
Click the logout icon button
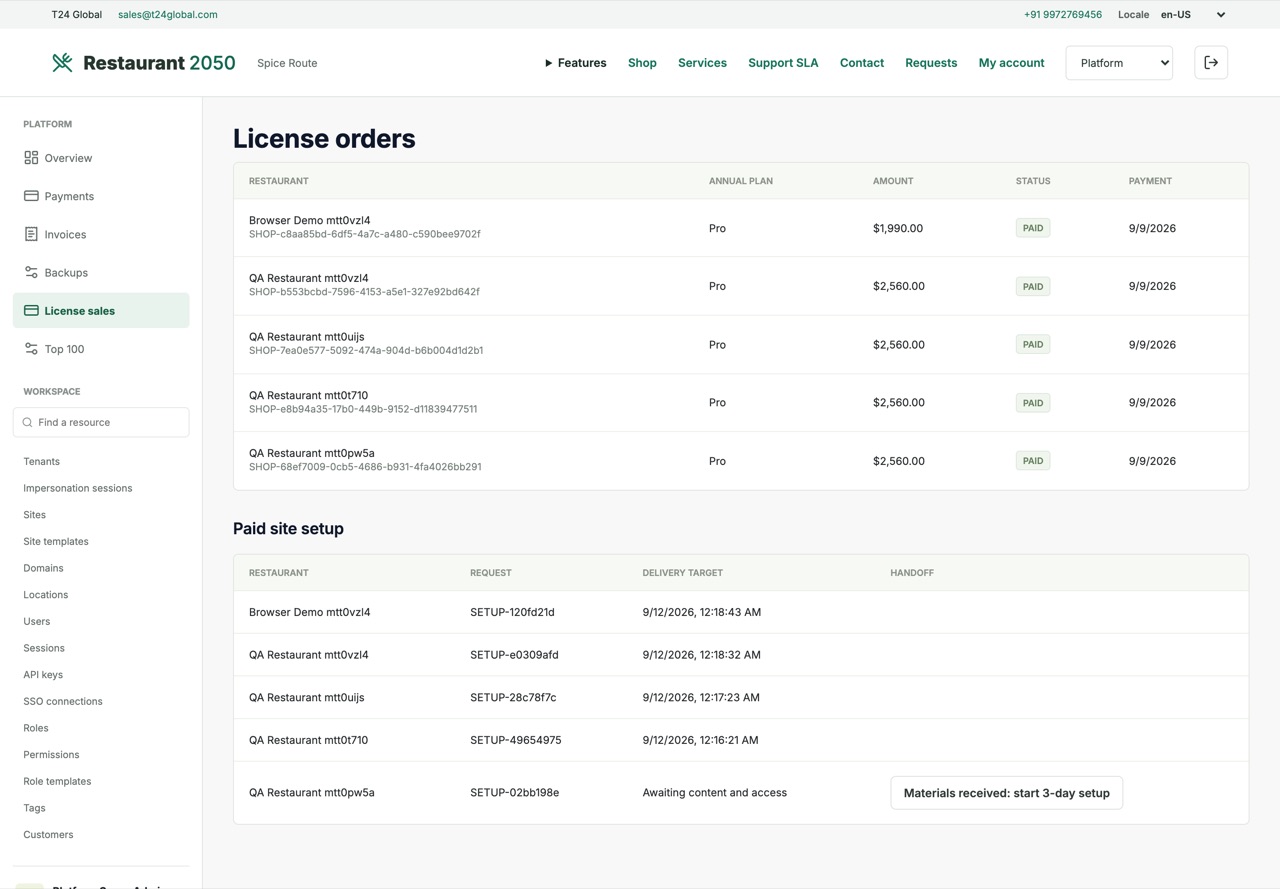point(1211,63)
